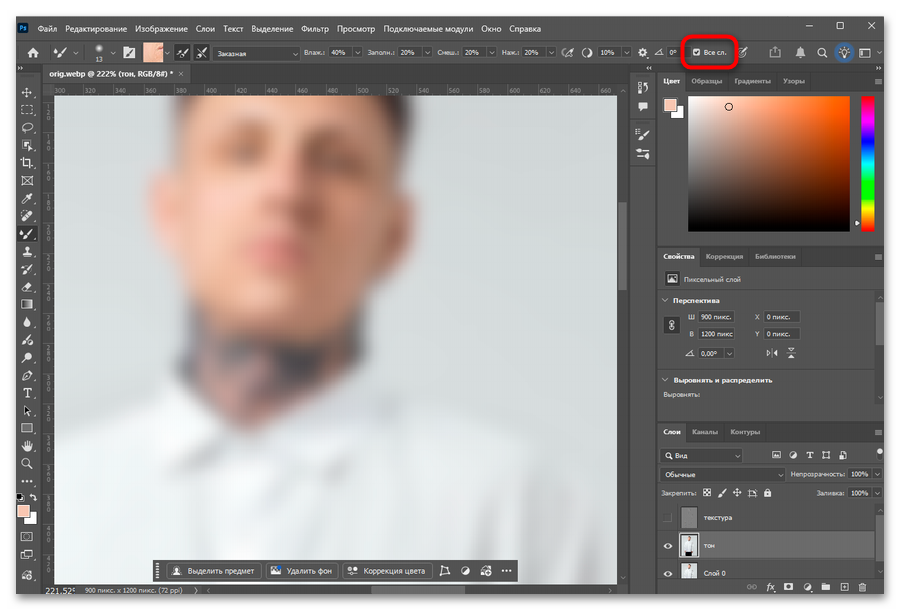Toggle the layer filter switch

[879, 453]
